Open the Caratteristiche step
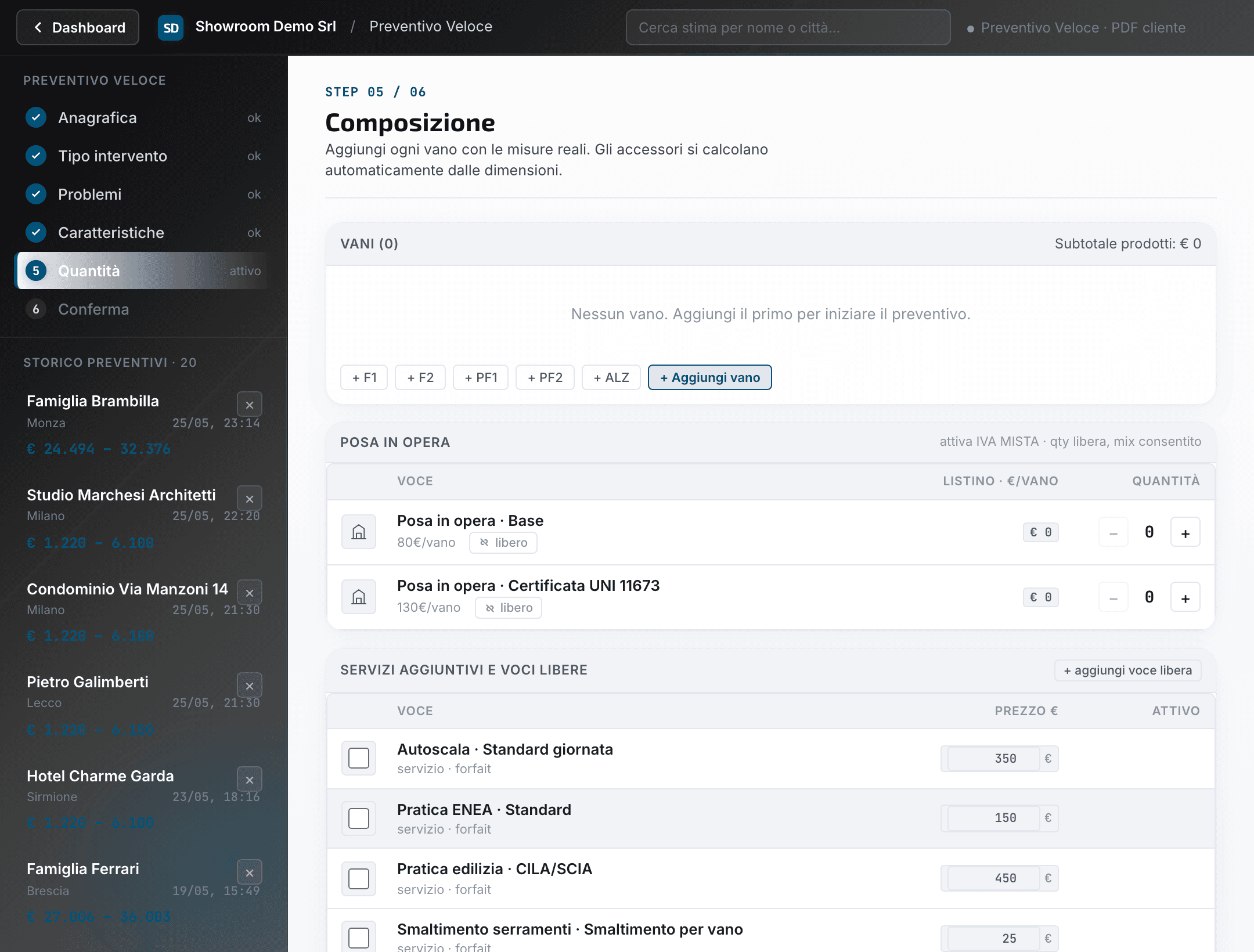Image resolution: width=1254 pixels, height=952 pixels. tap(144, 233)
